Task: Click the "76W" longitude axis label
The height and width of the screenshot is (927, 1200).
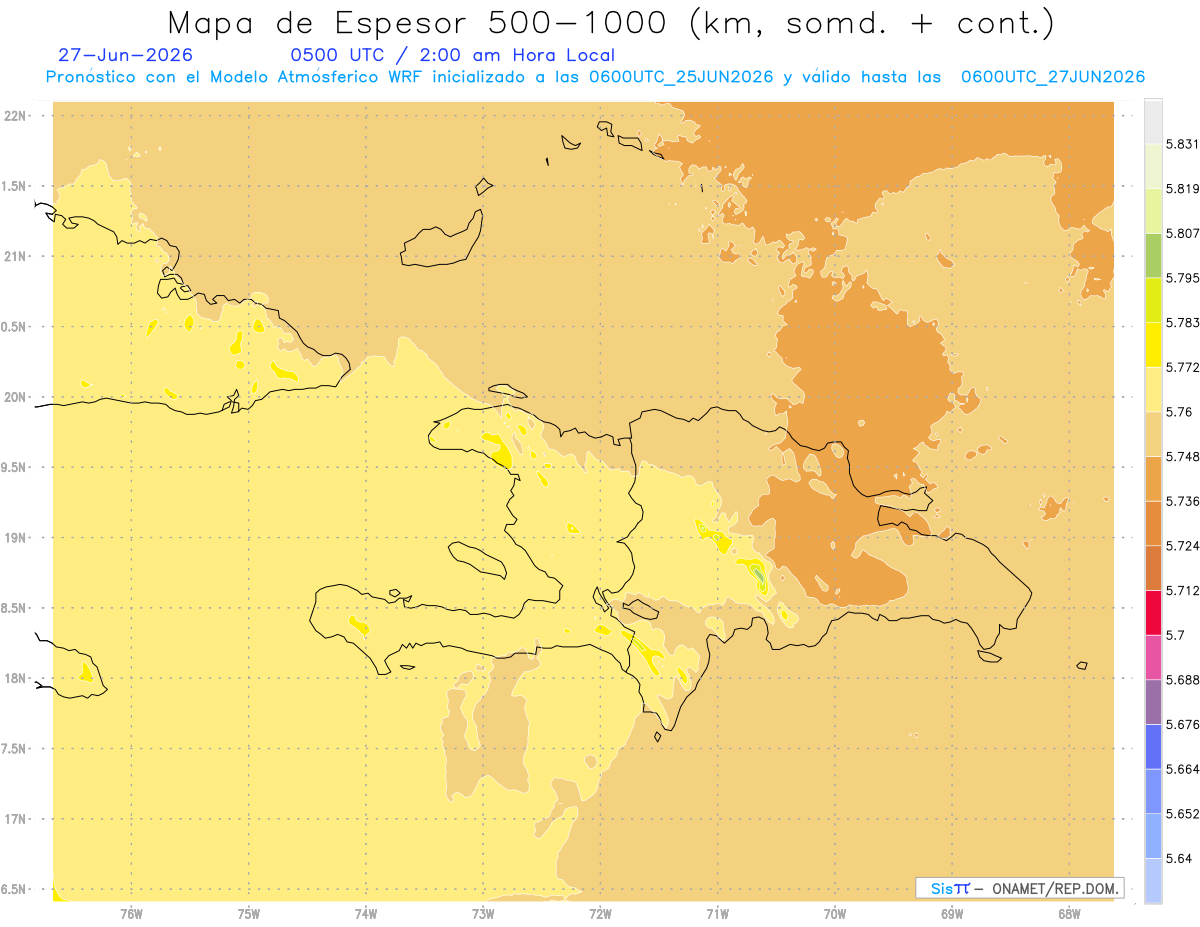Action: 131,913
